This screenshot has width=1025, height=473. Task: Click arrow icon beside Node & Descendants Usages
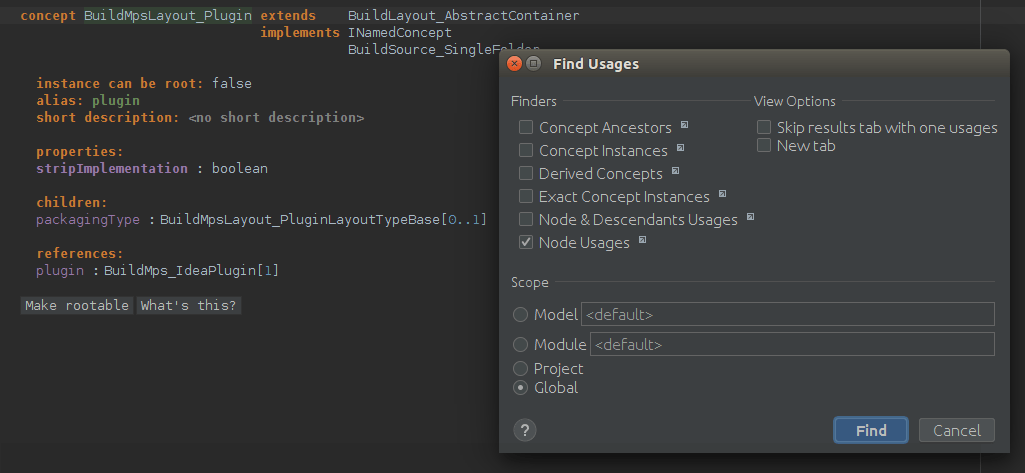(750, 217)
